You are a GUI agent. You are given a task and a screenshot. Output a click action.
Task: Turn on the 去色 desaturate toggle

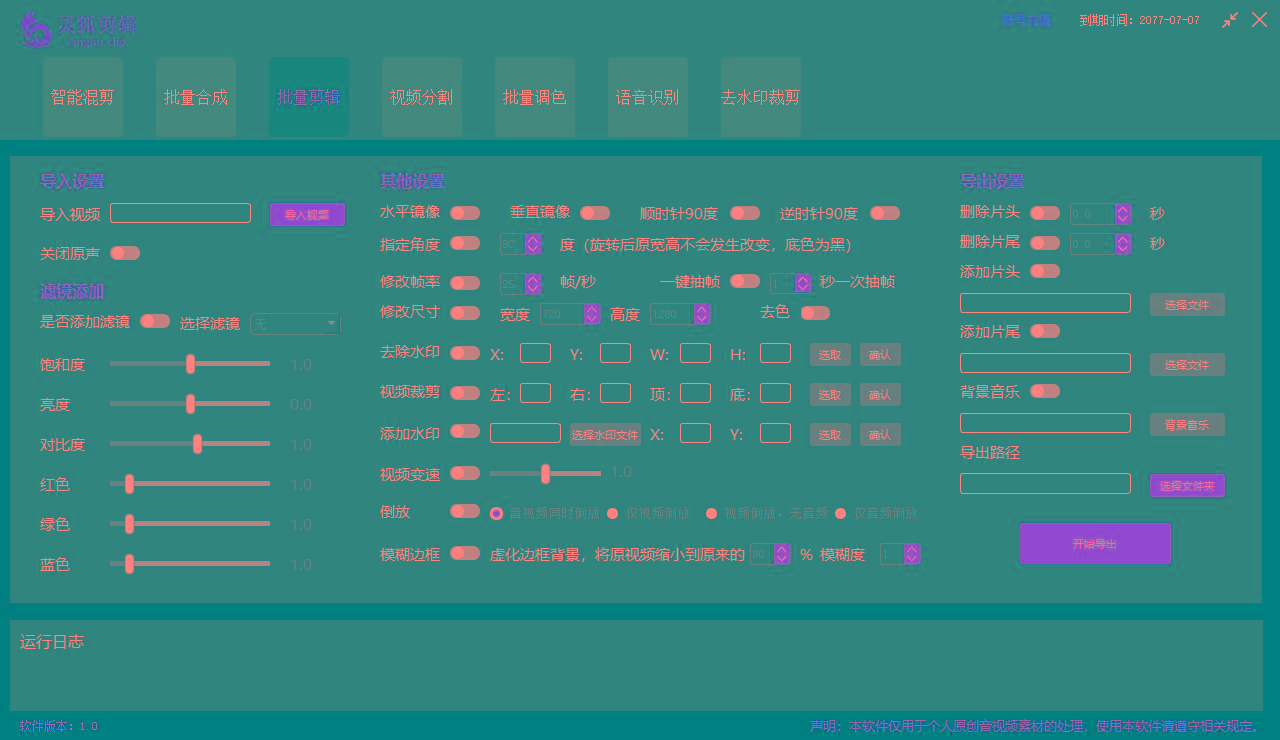pyautogui.click(x=815, y=313)
